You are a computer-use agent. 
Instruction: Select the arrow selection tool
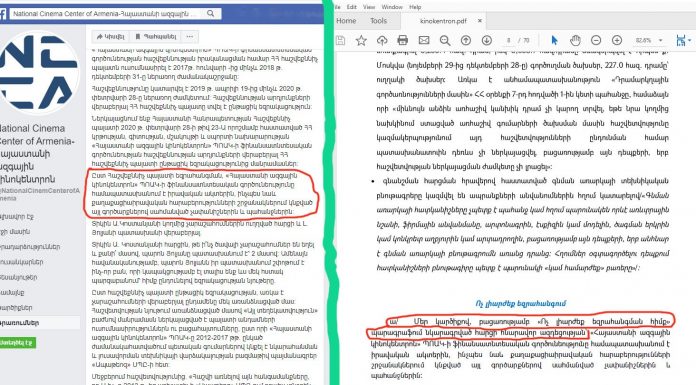click(554, 40)
